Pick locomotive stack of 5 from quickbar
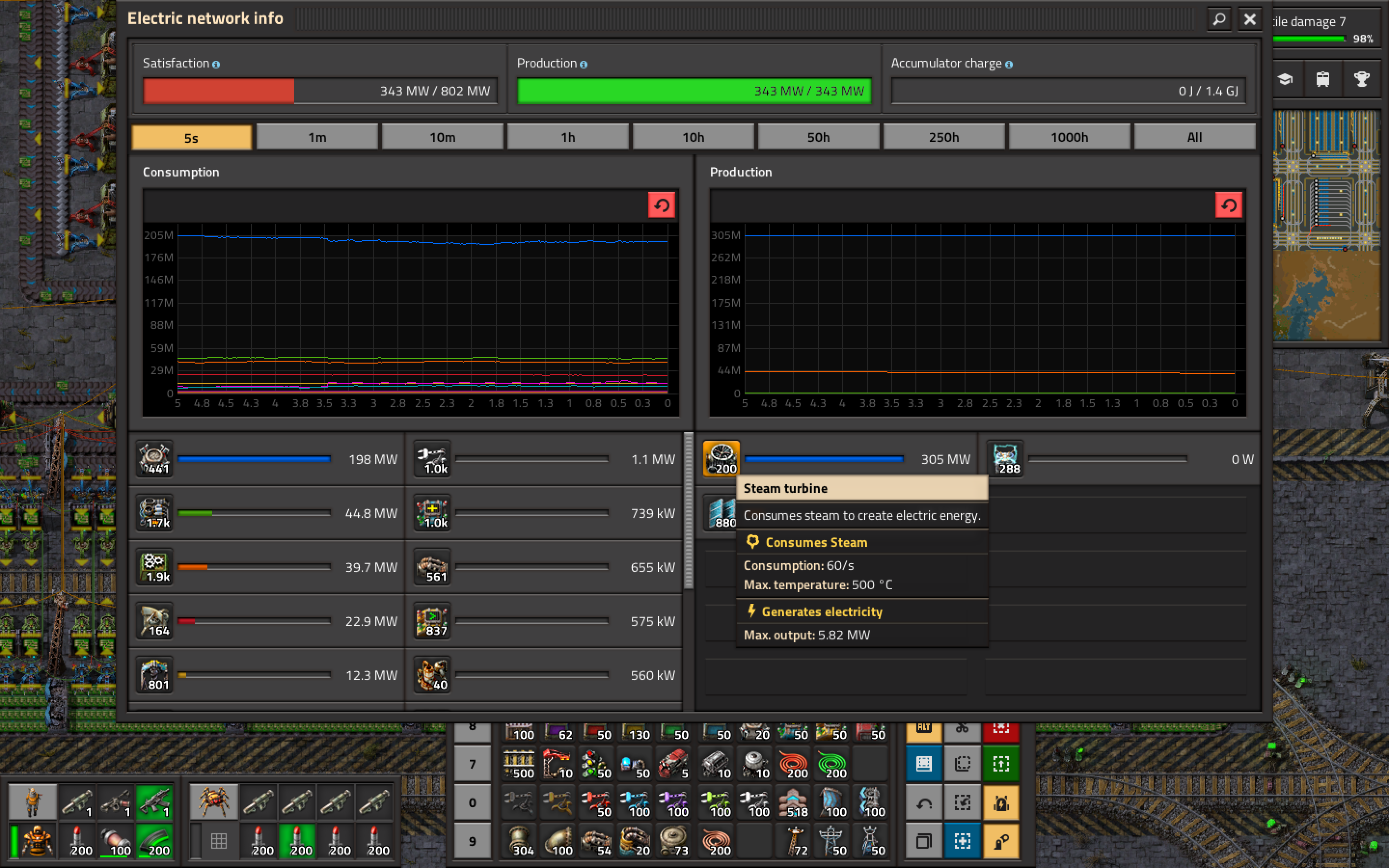The height and width of the screenshot is (868, 1389). tap(674, 764)
